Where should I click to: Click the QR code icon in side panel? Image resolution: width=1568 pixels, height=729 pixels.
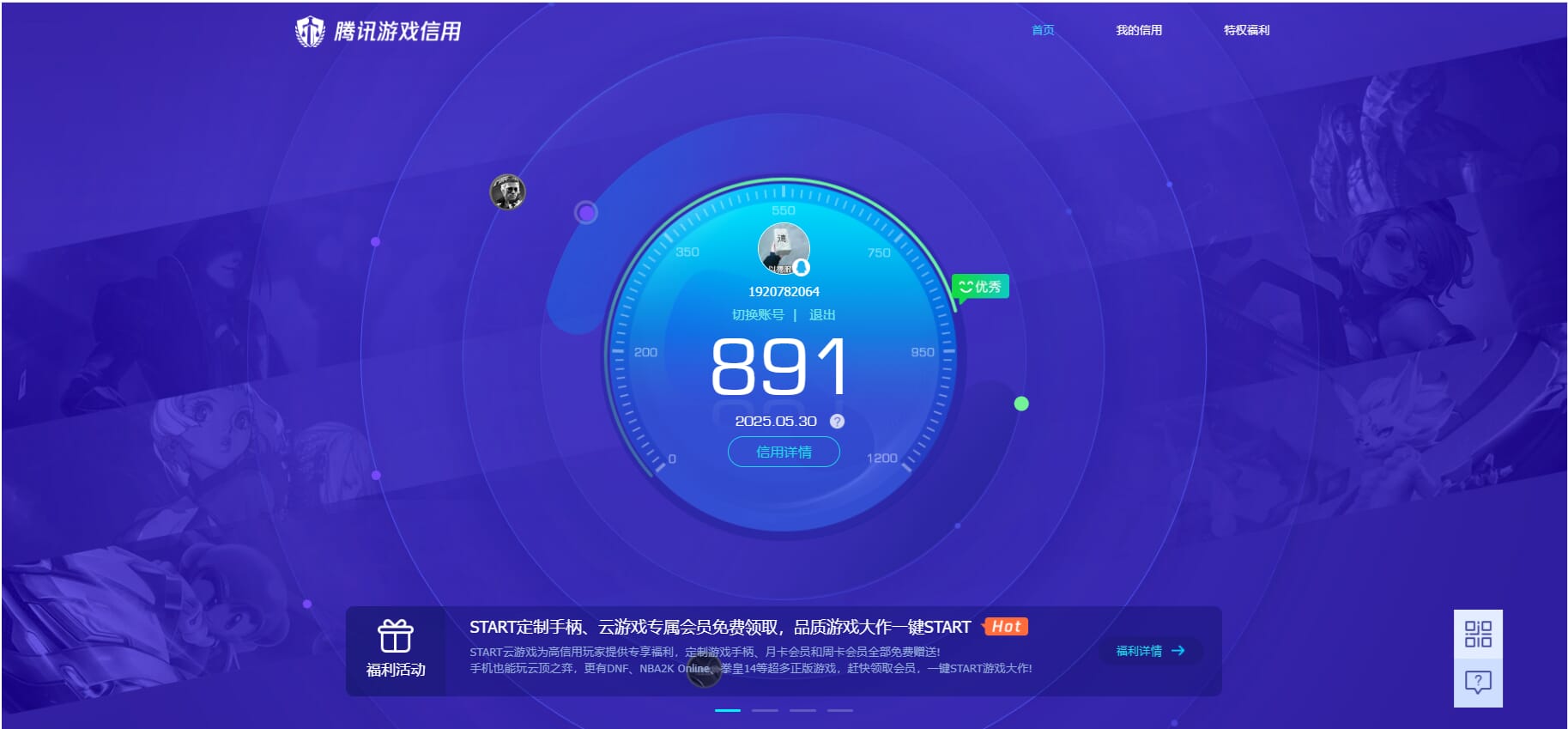pyautogui.click(x=1478, y=634)
